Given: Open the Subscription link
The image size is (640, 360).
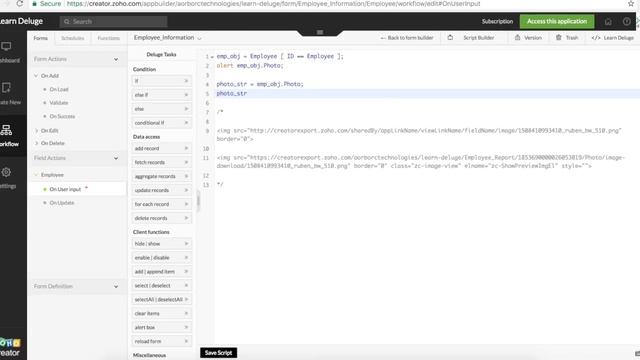Looking at the screenshot, I should [x=497, y=21].
